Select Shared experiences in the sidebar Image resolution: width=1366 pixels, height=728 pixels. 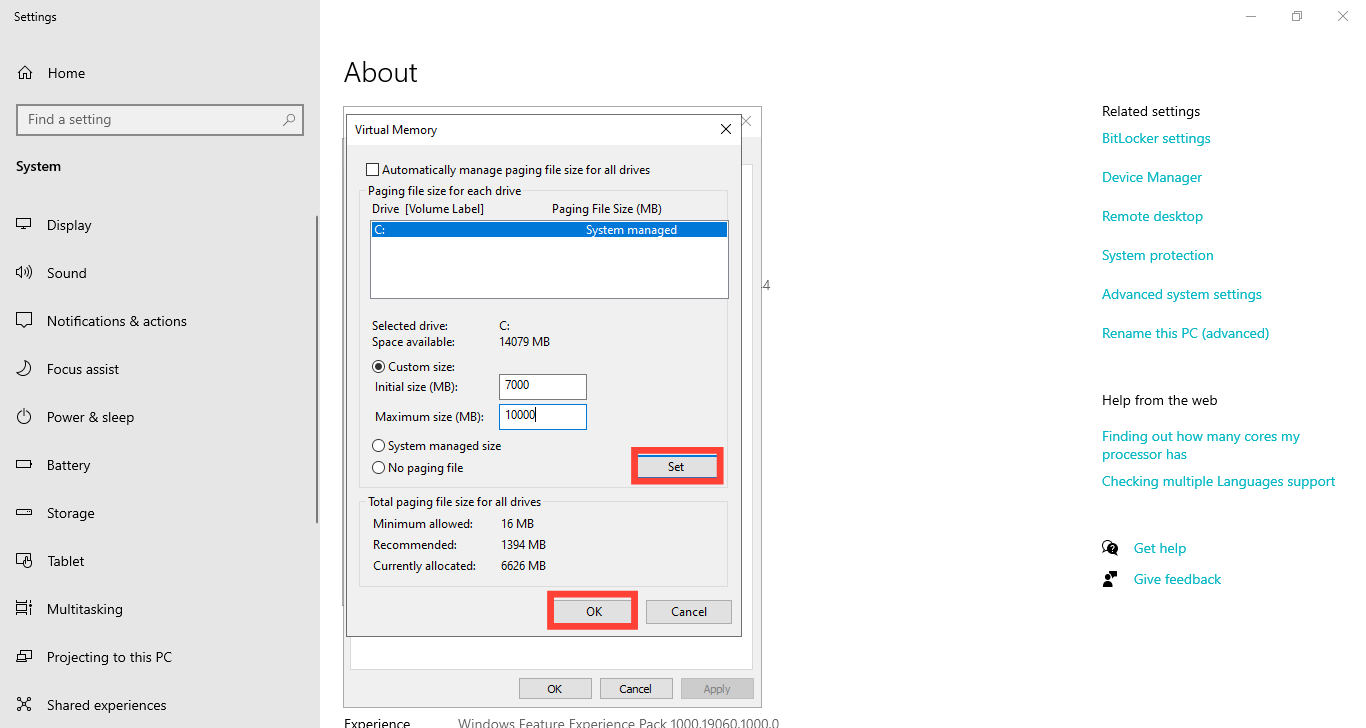click(105, 704)
